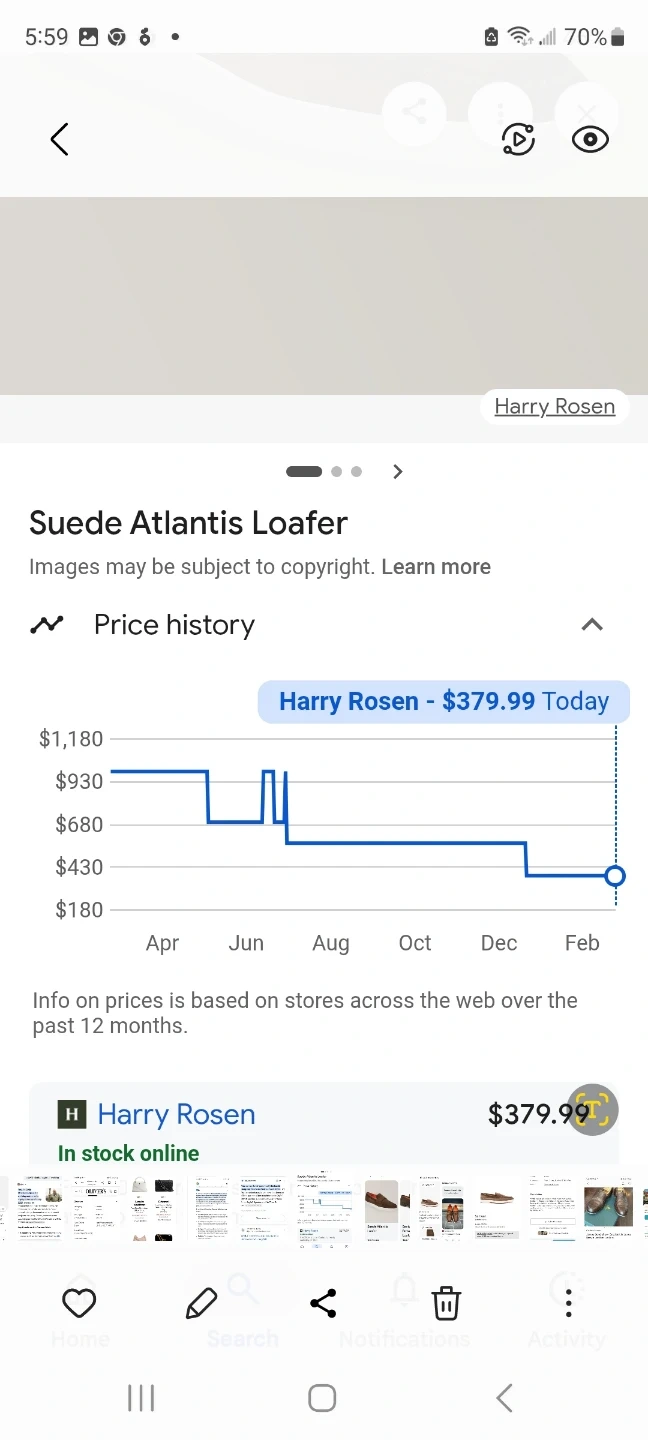
Task: Tap the Learn more copyright link
Action: coord(436,567)
